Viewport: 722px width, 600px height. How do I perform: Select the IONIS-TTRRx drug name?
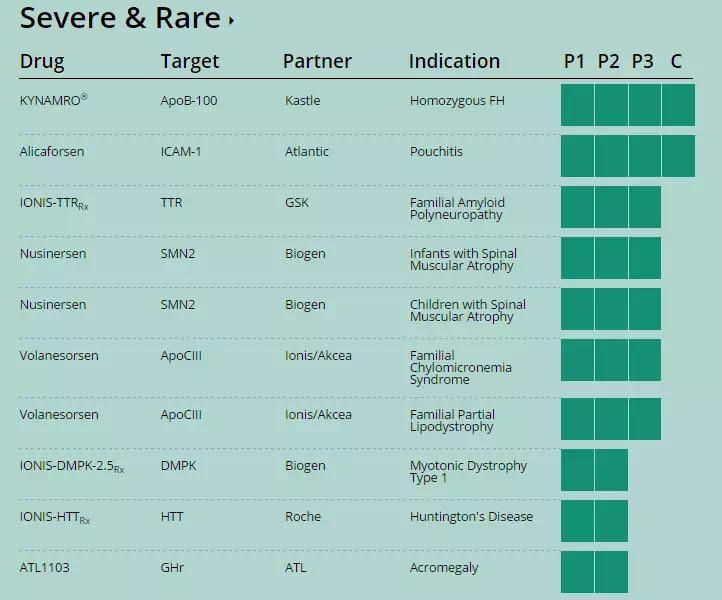pyautogui.click(x=54, y=203)
